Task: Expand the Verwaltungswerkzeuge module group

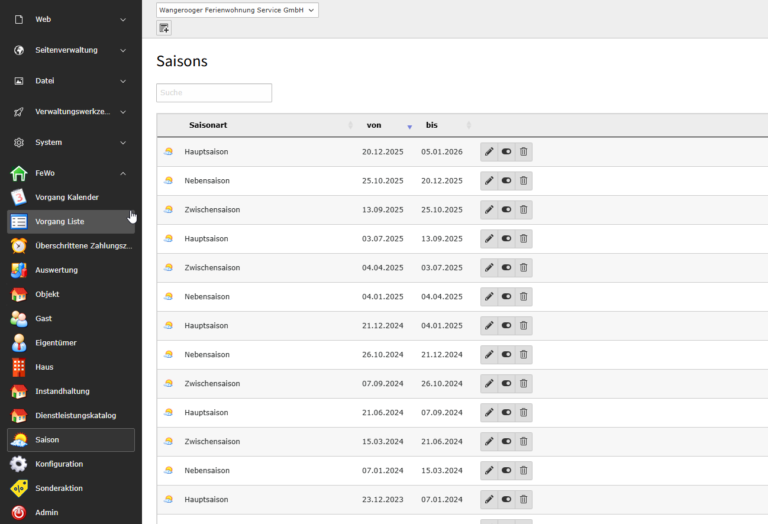Action: [x=71, y=112]
